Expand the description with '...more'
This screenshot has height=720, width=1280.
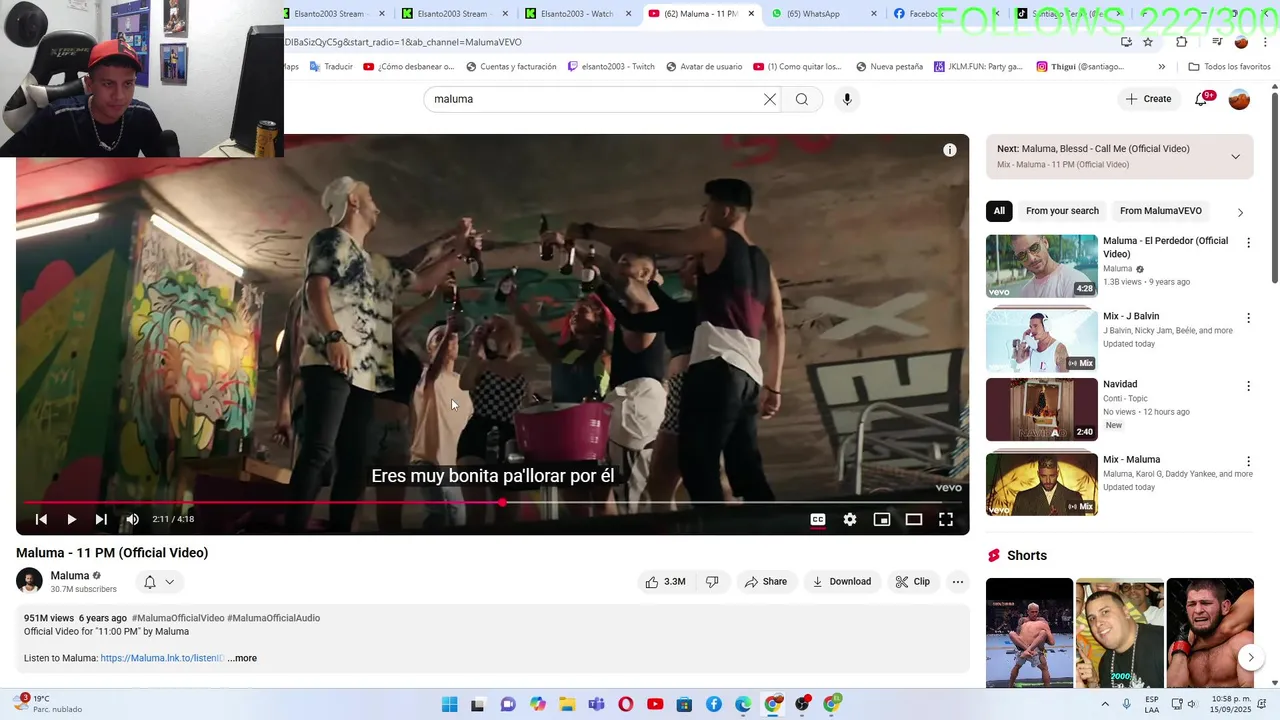pyautogui.click(x=242, y=658)
